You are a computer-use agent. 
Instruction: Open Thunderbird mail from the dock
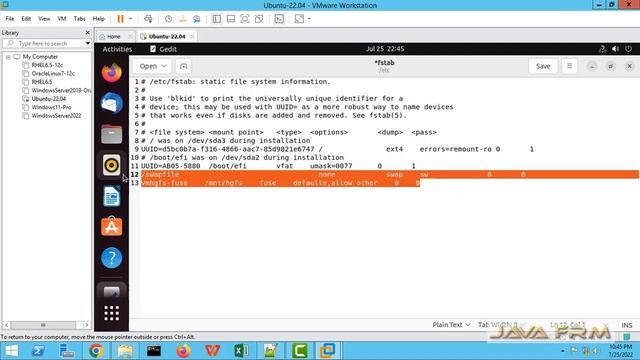tap(111, 103)
